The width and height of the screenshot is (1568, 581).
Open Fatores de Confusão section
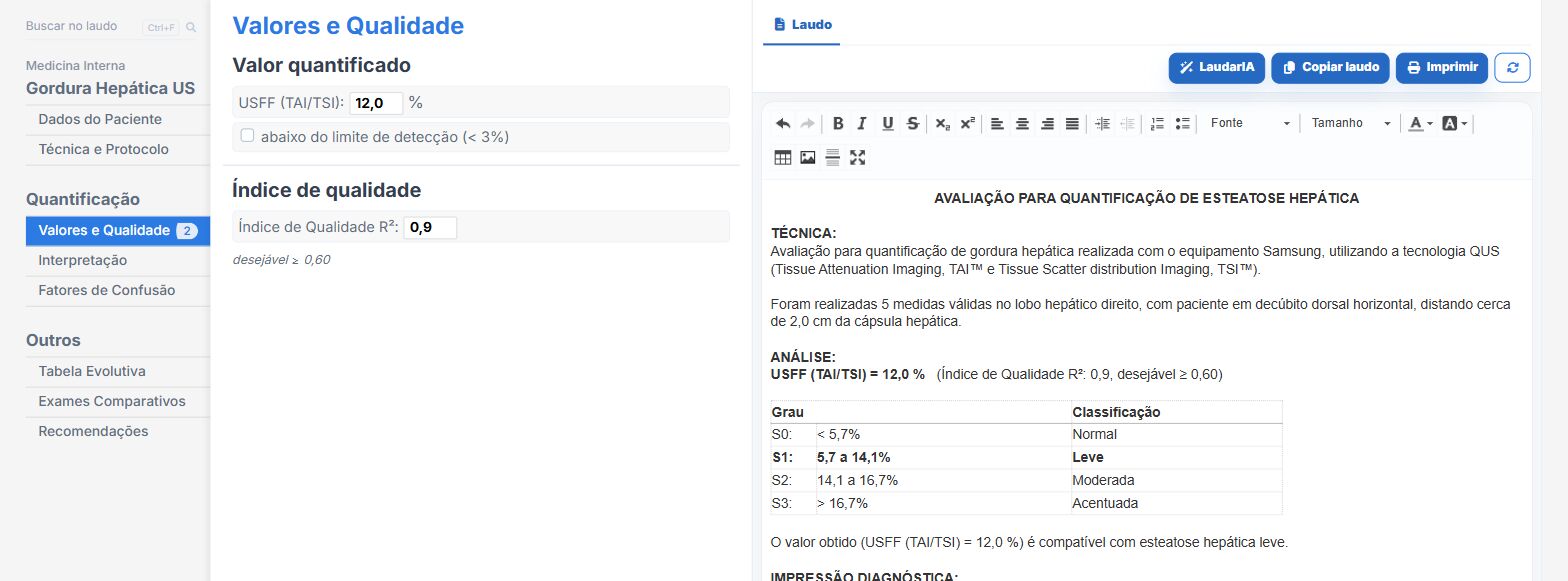click(118, 290)
